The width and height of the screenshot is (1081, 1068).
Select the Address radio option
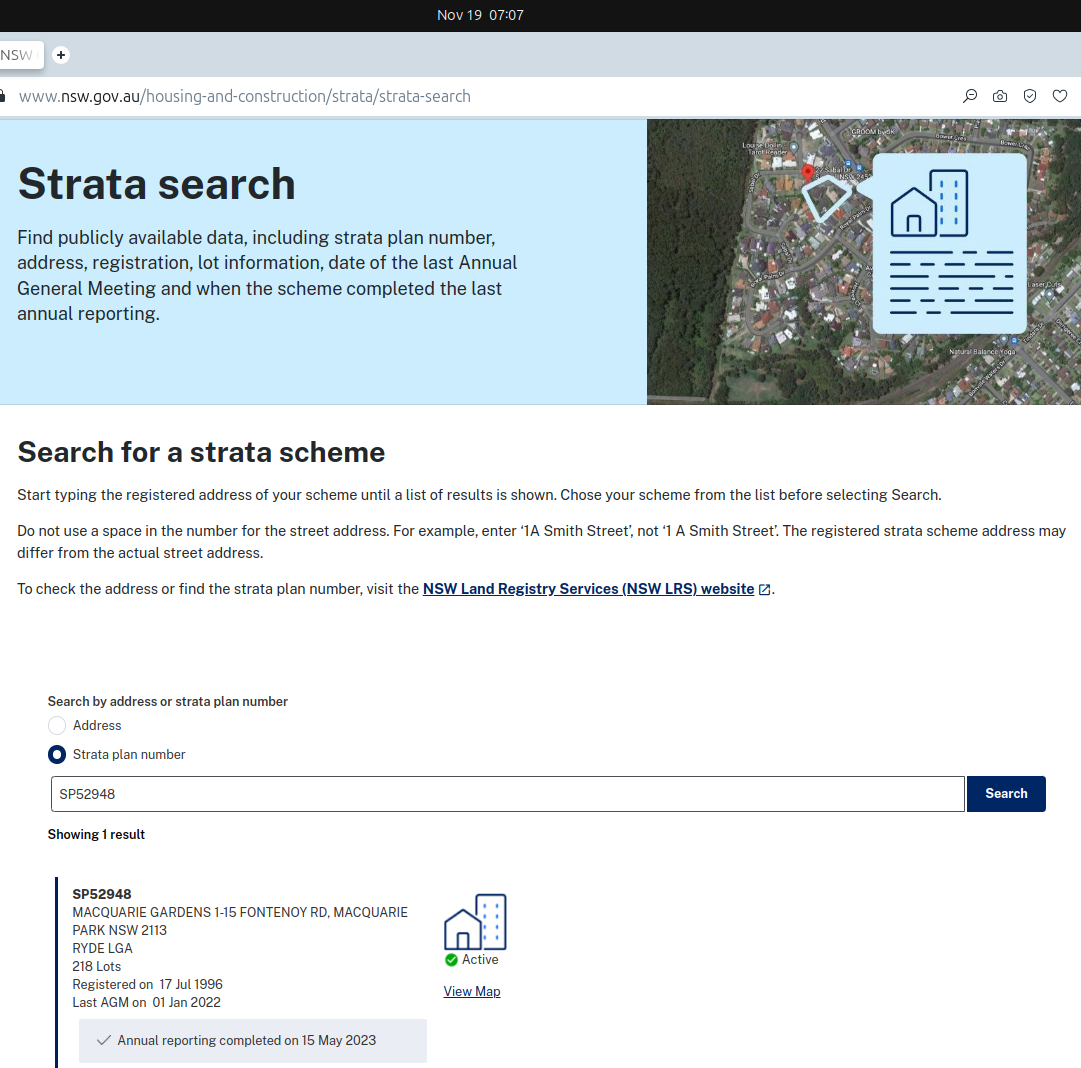click(57, 725)
